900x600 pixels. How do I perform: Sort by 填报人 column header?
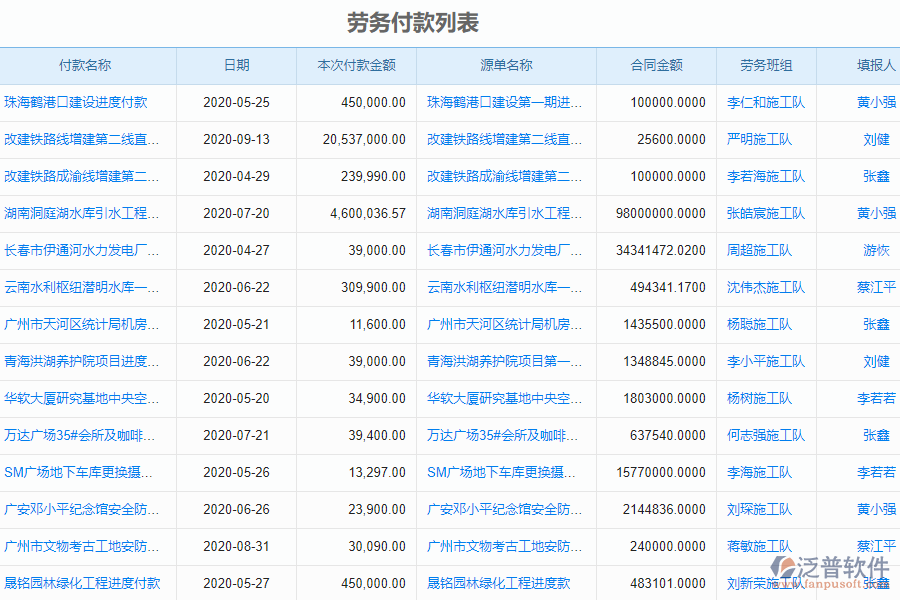click(876, 65)
